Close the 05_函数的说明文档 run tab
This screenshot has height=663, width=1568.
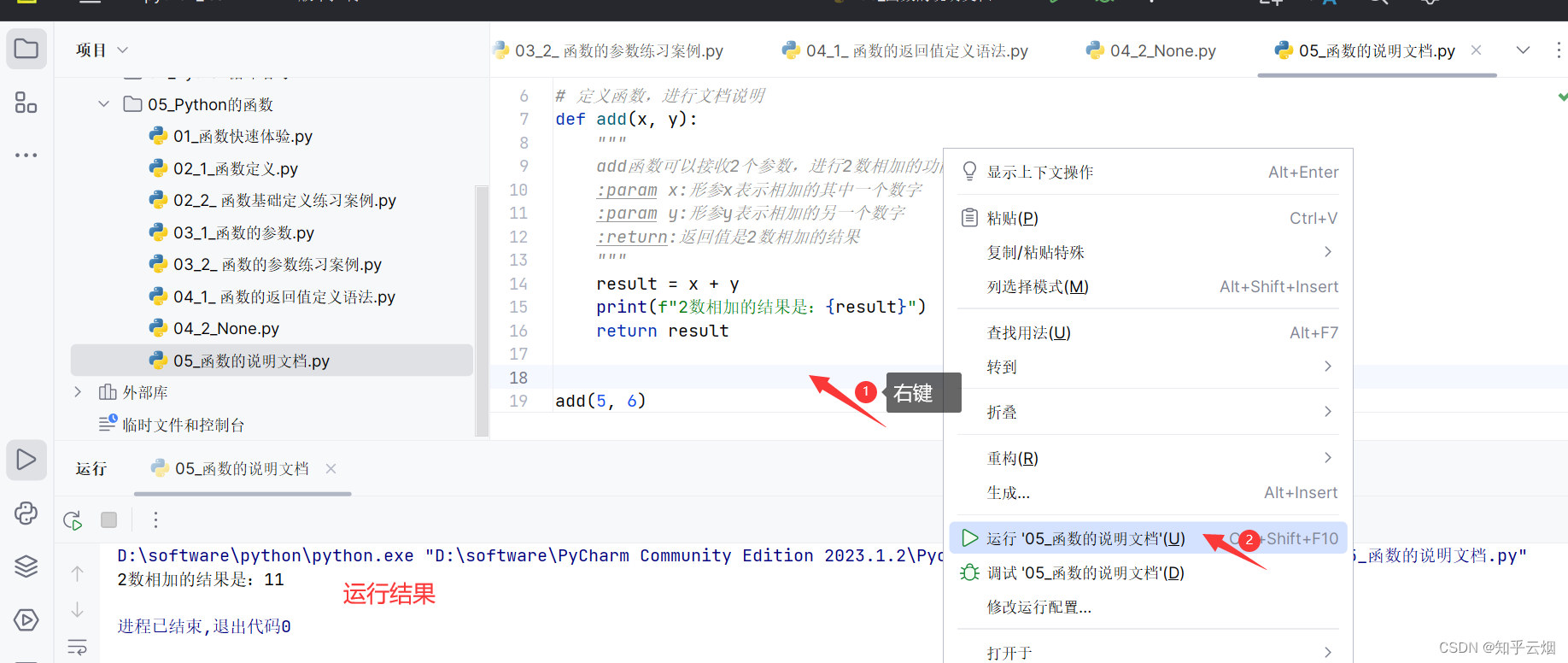[331, 468]
